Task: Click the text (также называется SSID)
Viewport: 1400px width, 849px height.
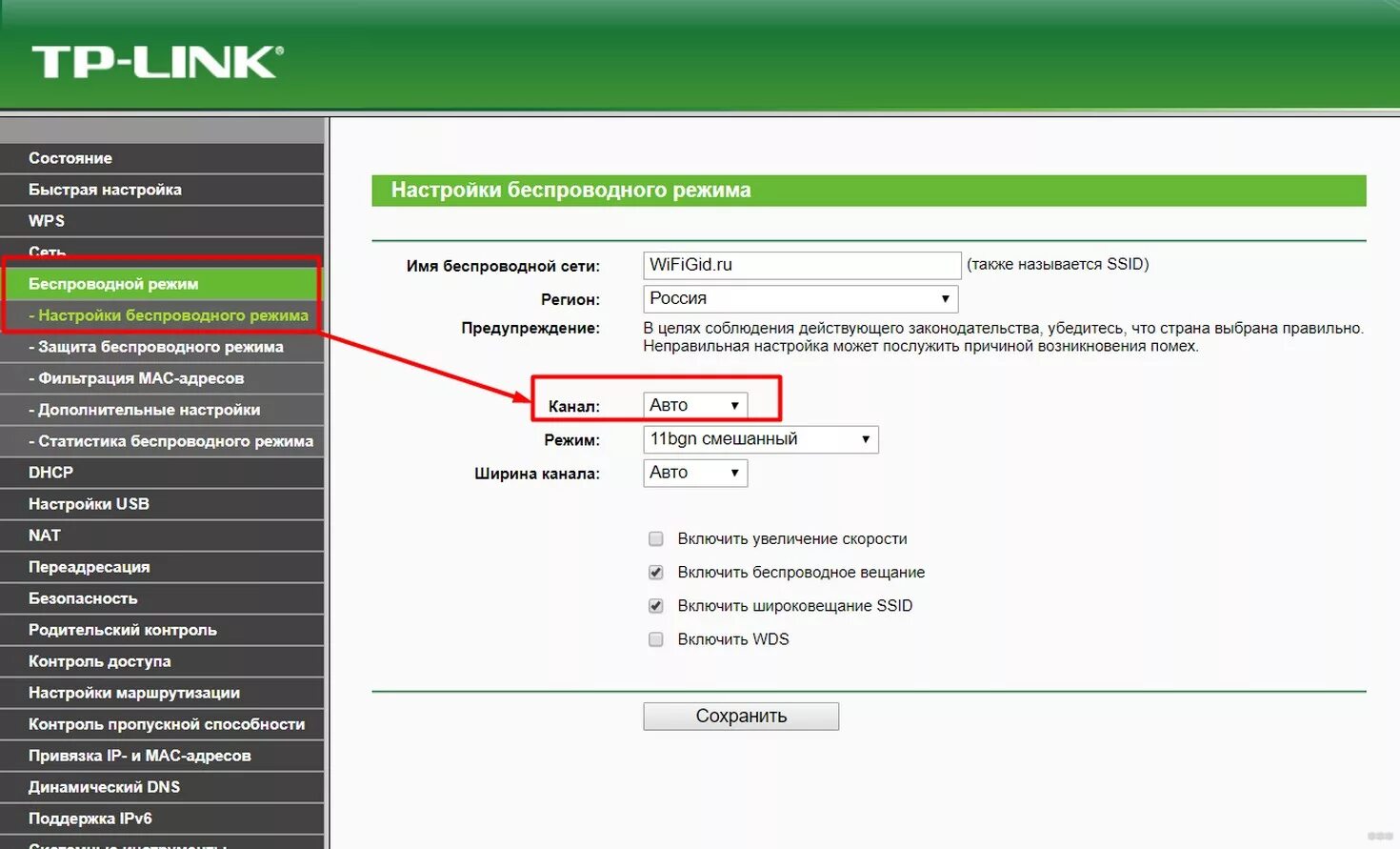Action: coord(1058,265)
